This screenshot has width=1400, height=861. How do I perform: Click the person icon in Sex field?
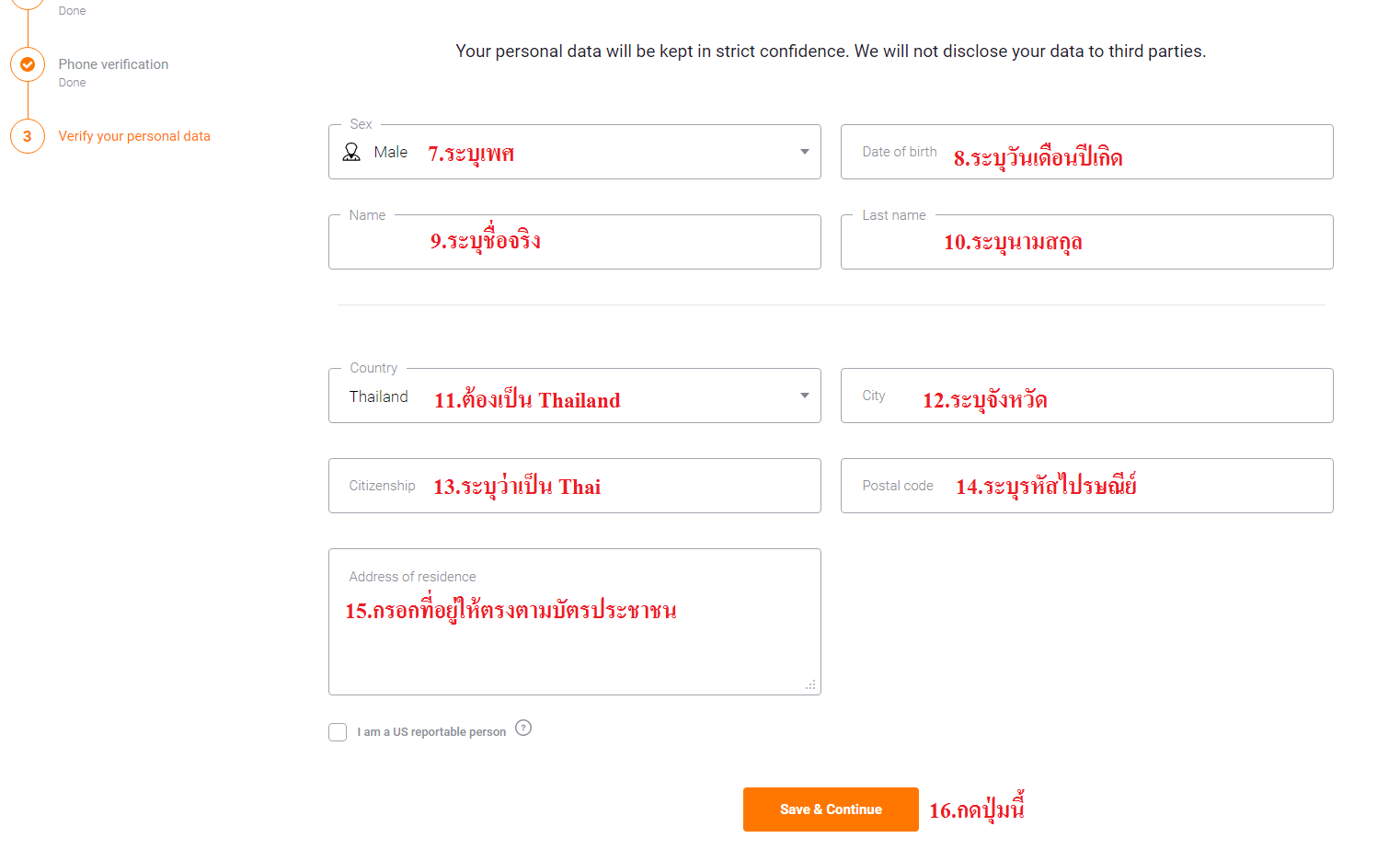[351, 152]
